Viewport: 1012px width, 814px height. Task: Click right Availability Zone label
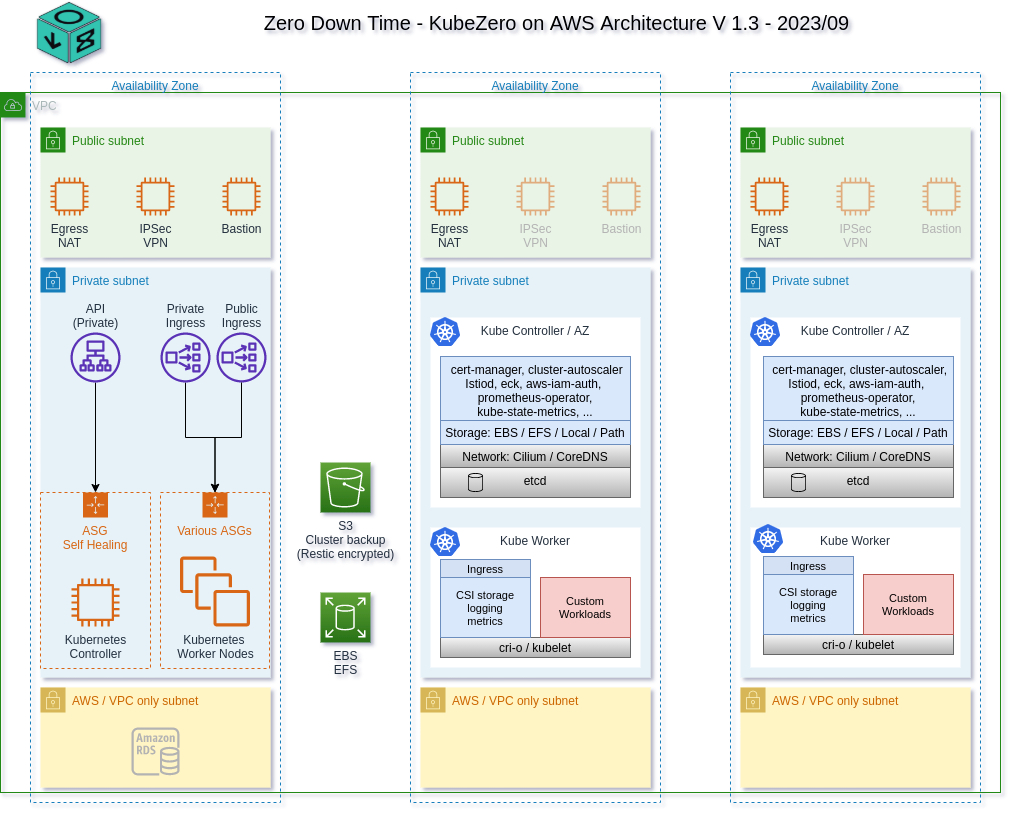855,86
